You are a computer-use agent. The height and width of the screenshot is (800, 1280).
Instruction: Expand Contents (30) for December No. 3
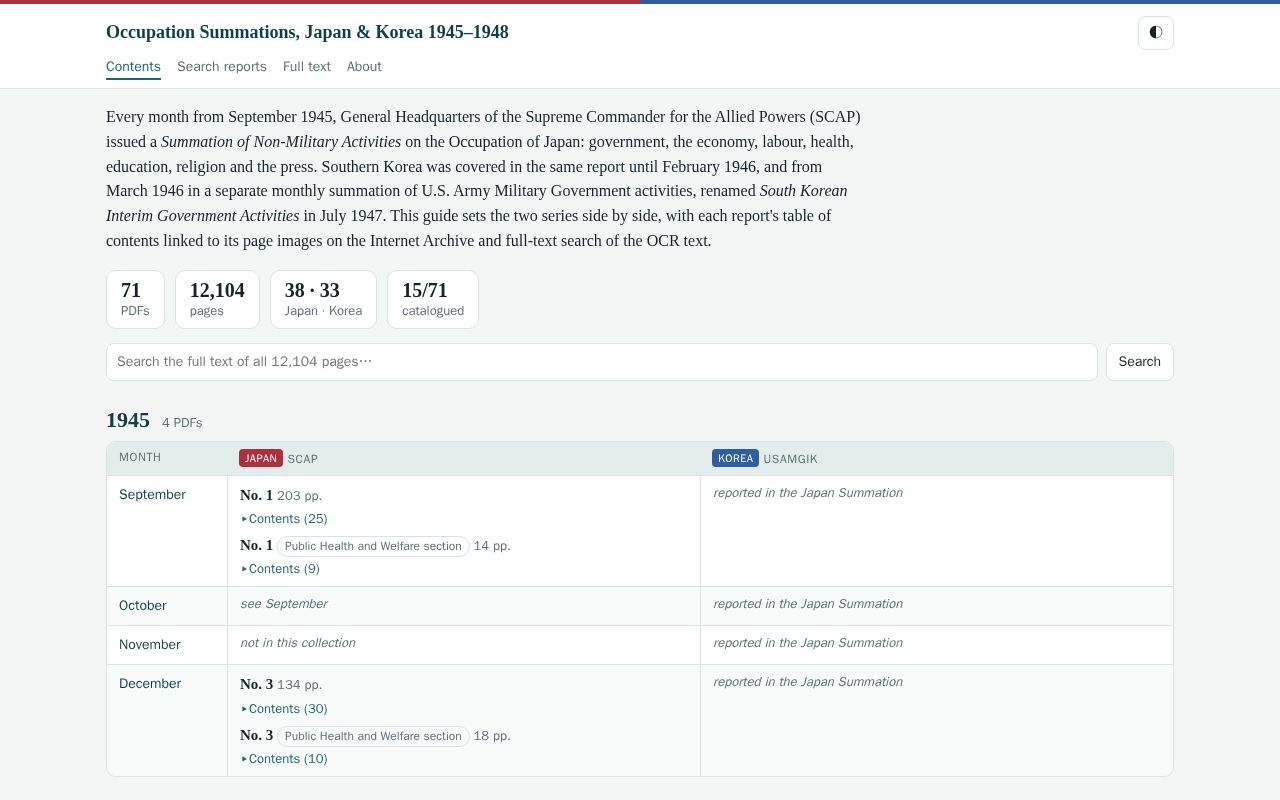click(x=285, y=709)
